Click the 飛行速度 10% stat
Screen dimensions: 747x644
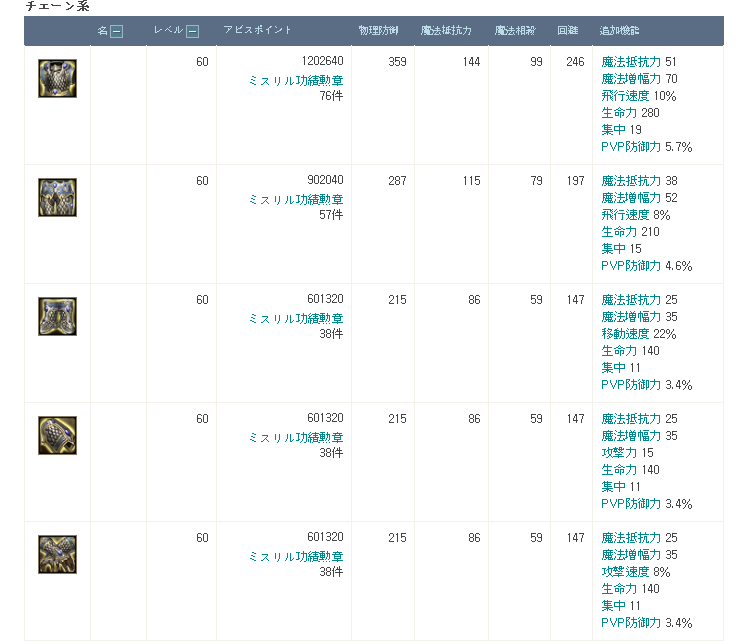tap(639, 96)
